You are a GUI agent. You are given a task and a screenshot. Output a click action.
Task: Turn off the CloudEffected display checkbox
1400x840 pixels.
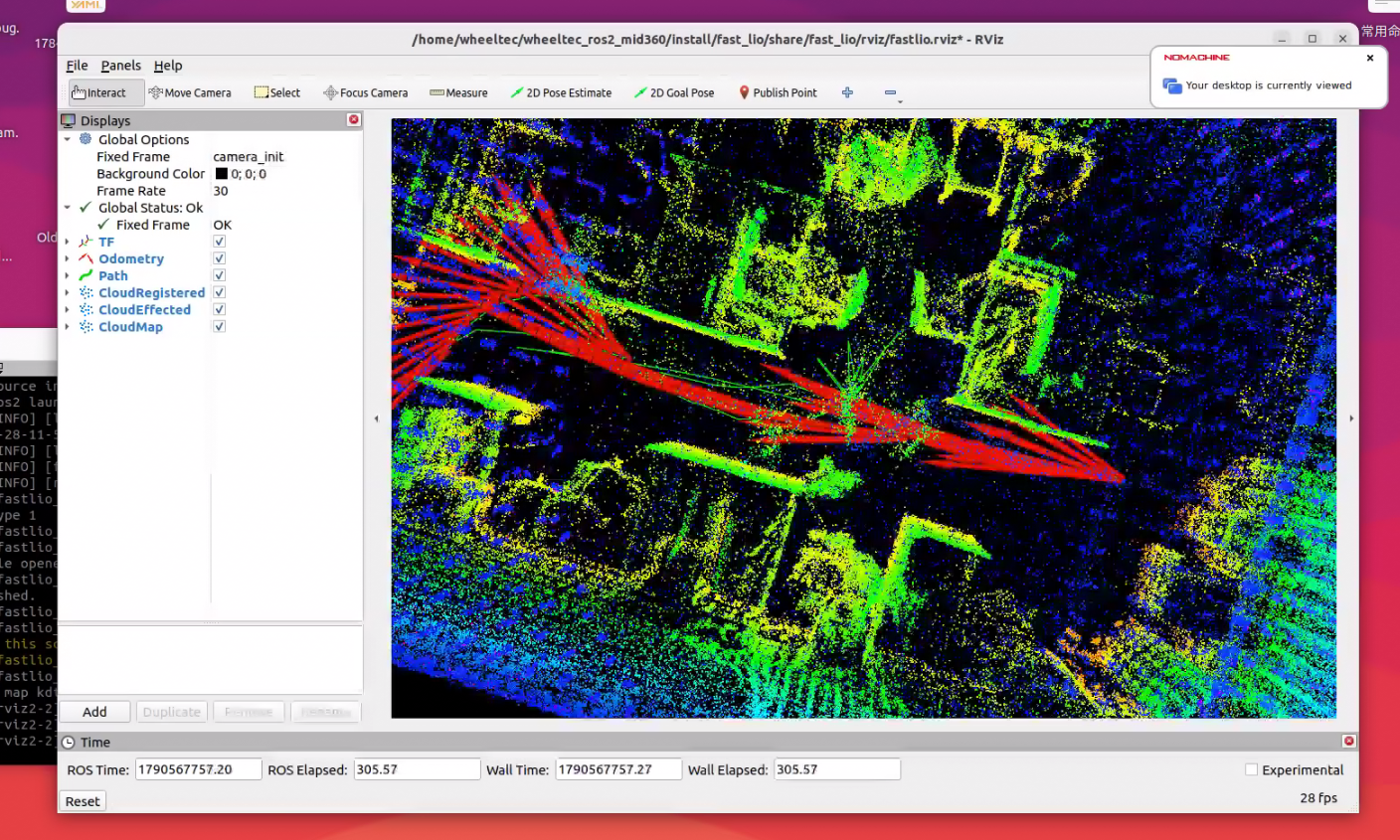pyautogui.click(x=219, y=309)
